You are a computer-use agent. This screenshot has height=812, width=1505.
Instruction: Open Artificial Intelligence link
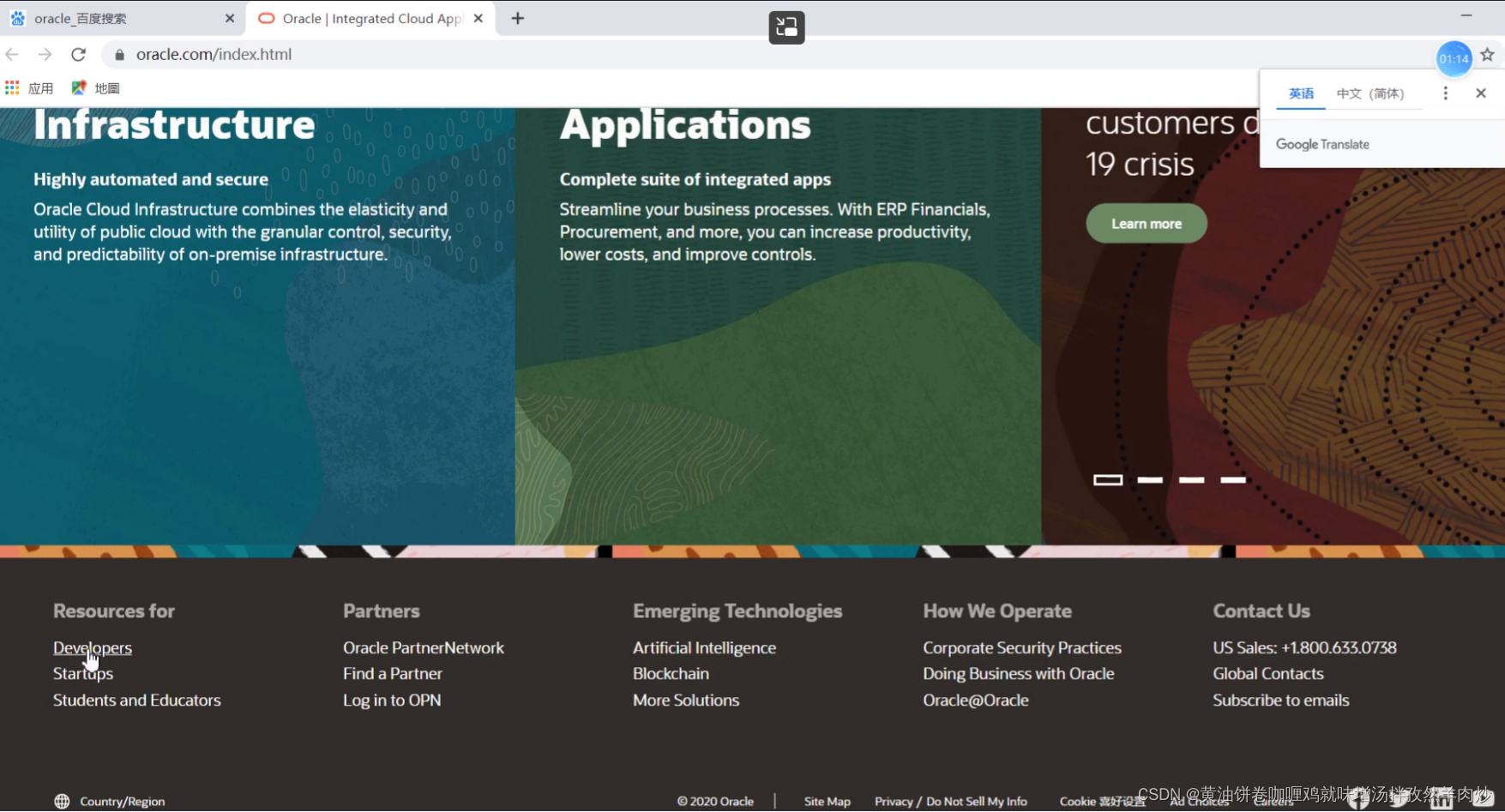704,648
